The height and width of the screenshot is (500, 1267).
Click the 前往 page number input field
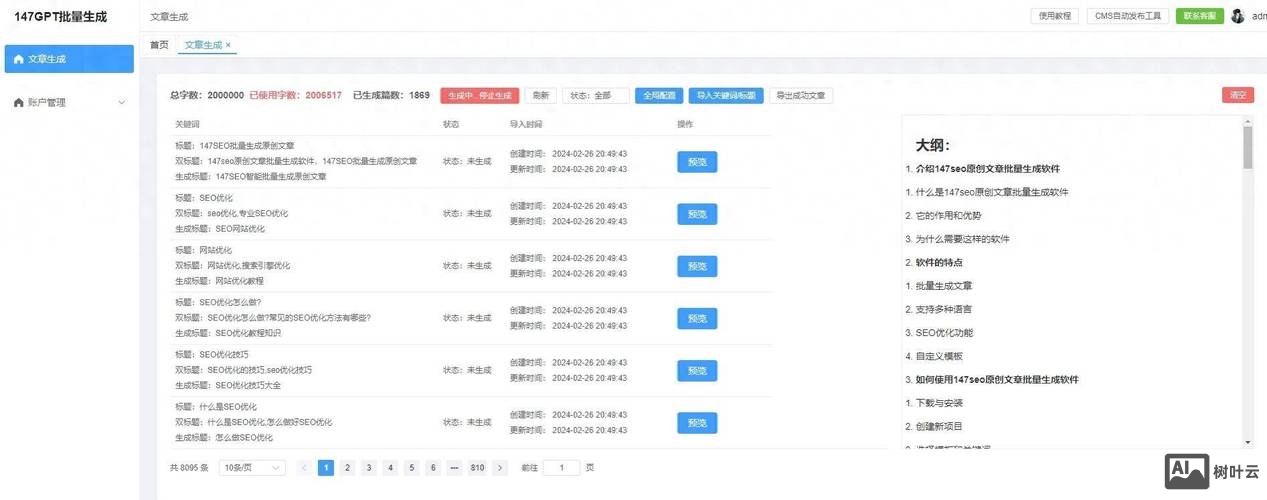(562, 468)
